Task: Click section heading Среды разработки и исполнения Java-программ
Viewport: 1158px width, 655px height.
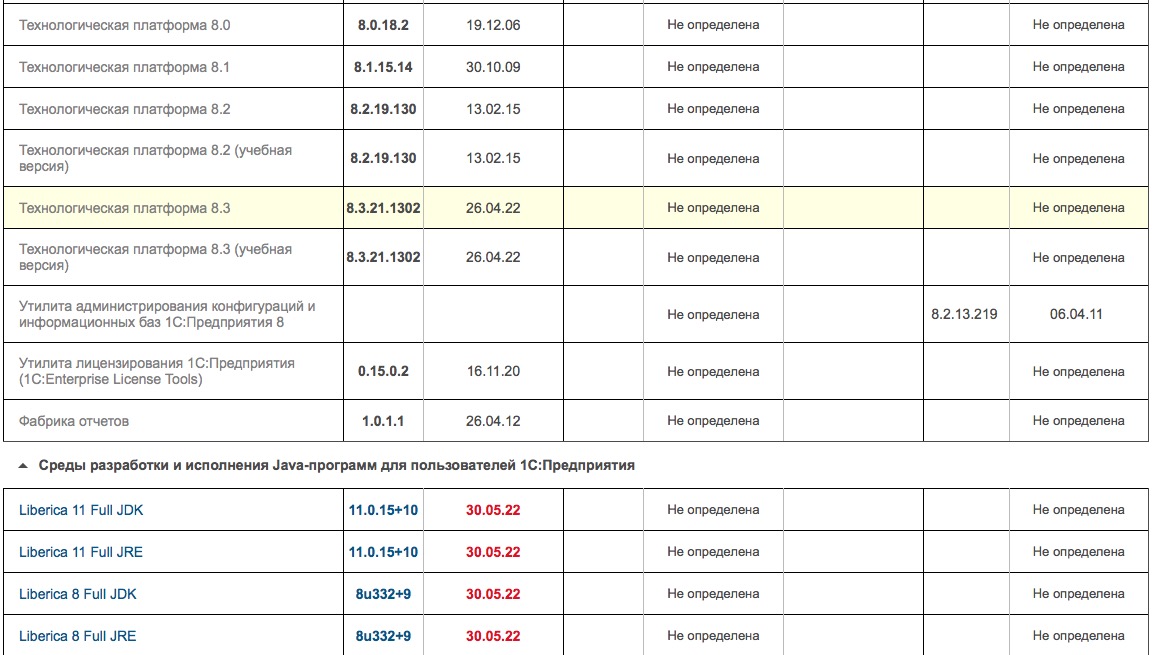Action: coord(337,466)
